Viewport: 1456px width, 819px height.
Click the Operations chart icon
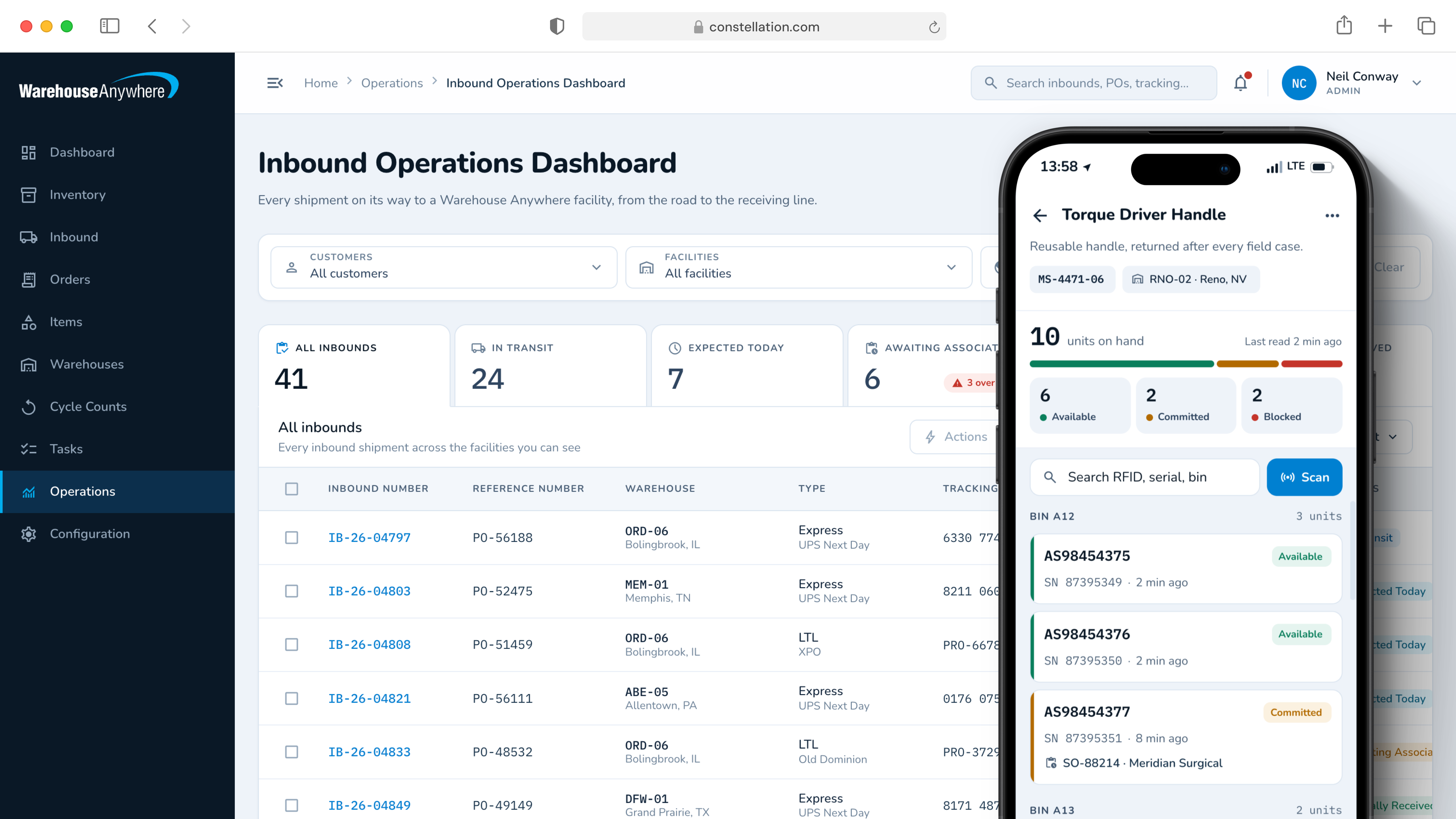point(28,492)
